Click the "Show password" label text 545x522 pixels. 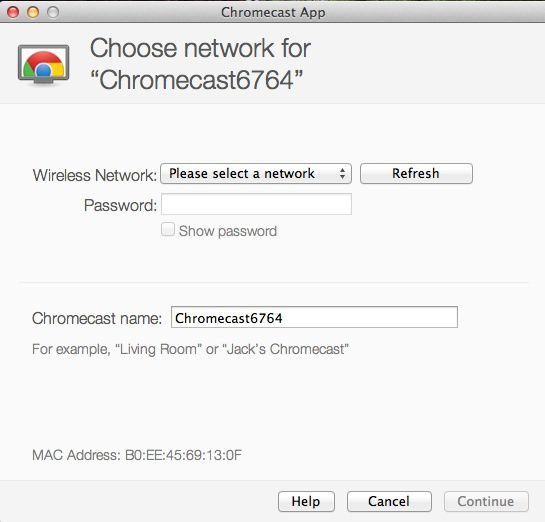[228, 231]
